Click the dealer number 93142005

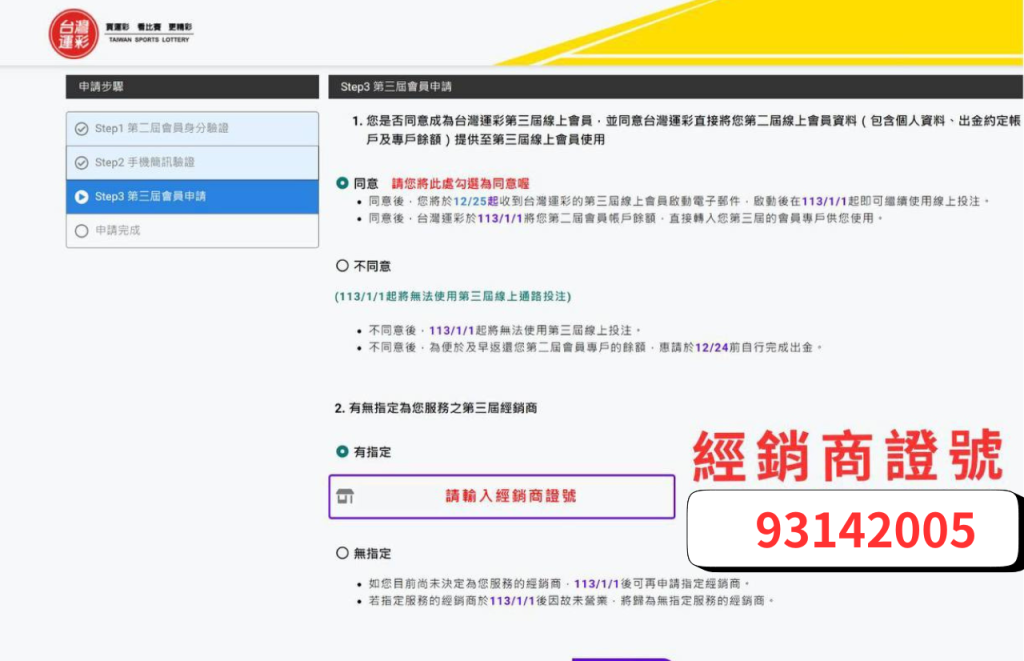[865, 530]
